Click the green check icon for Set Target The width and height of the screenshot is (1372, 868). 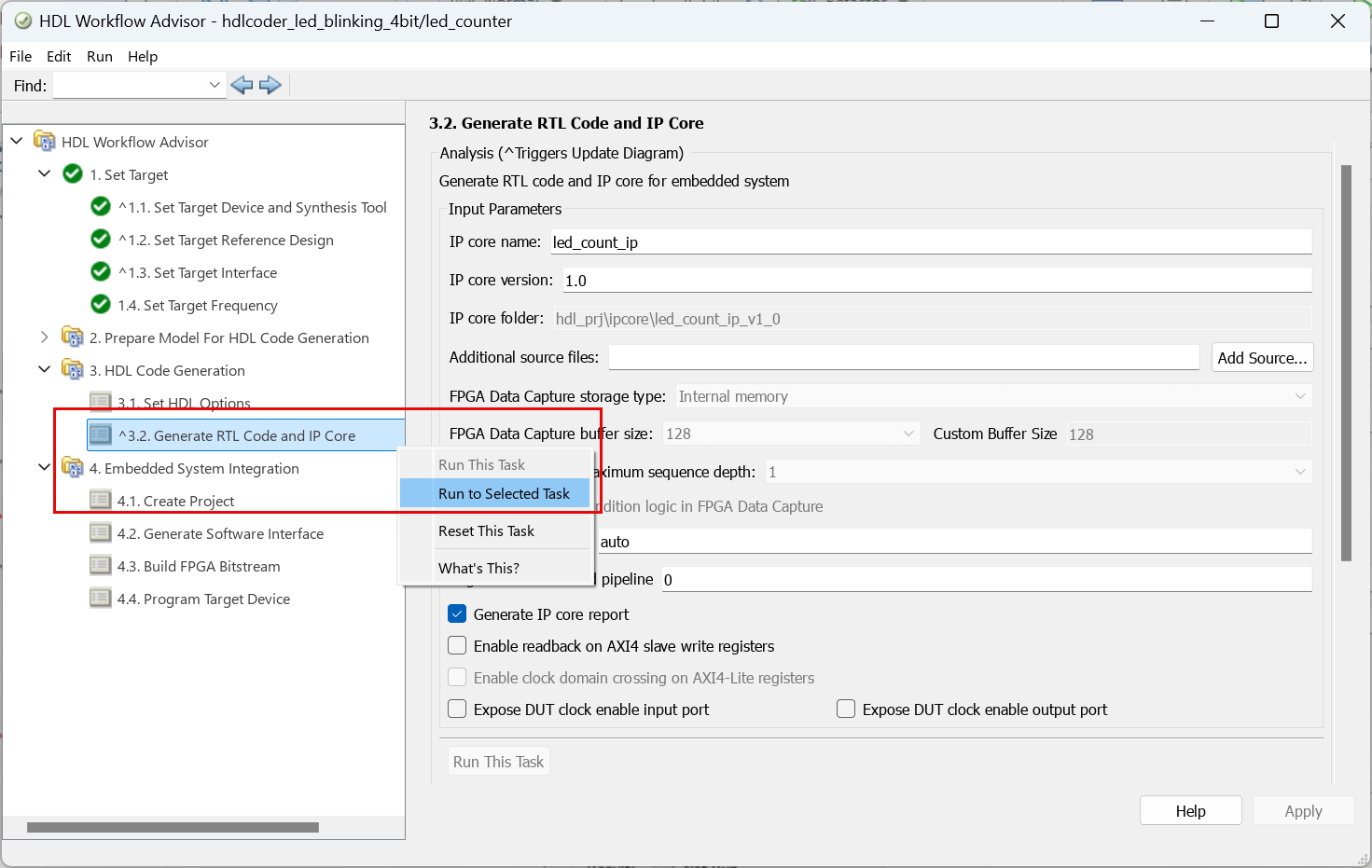coord(73,174)
